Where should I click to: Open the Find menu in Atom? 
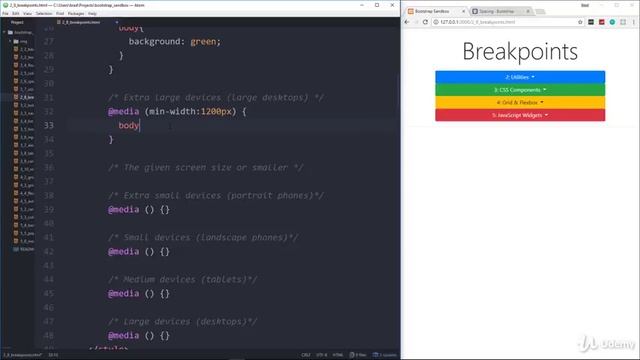pos(60,13)
